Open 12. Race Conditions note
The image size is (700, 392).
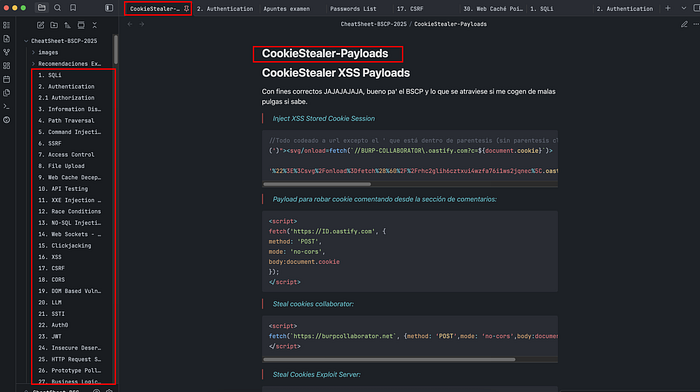69,211
